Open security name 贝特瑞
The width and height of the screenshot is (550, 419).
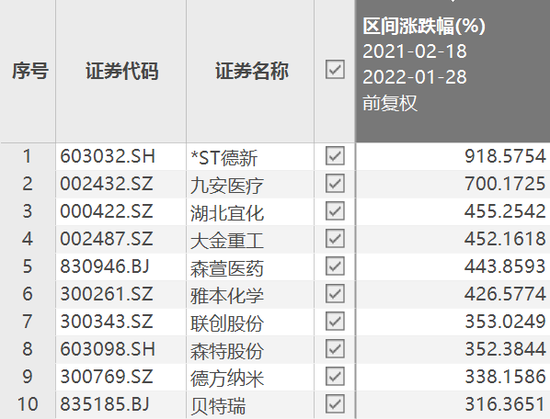pos(218,406)
